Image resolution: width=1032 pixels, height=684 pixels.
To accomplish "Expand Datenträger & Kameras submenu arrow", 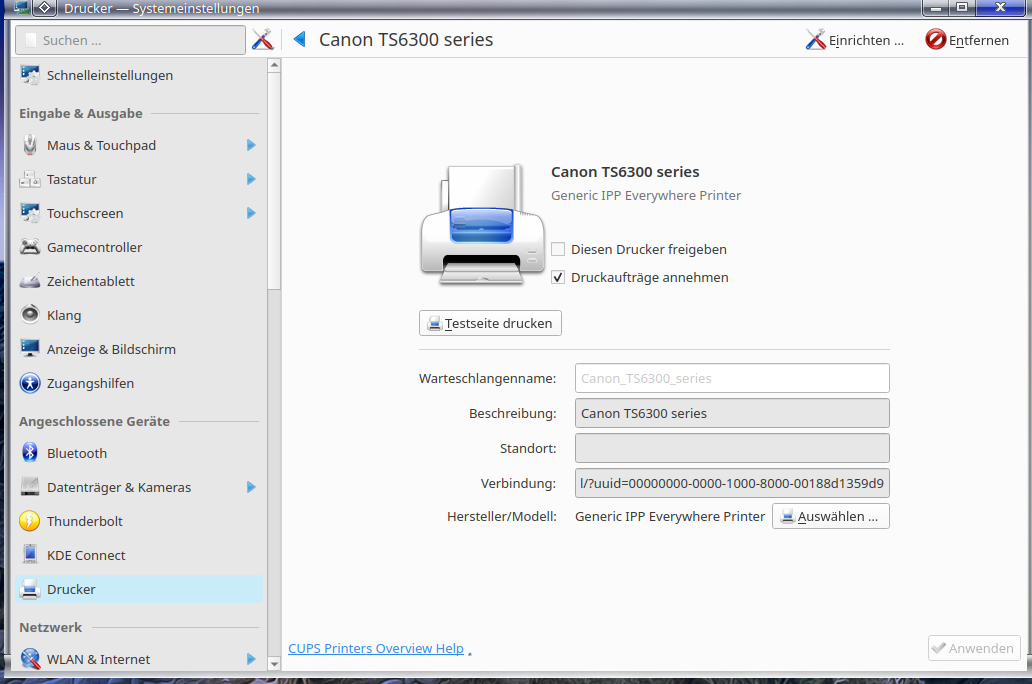I will click(x=251, y=487).
